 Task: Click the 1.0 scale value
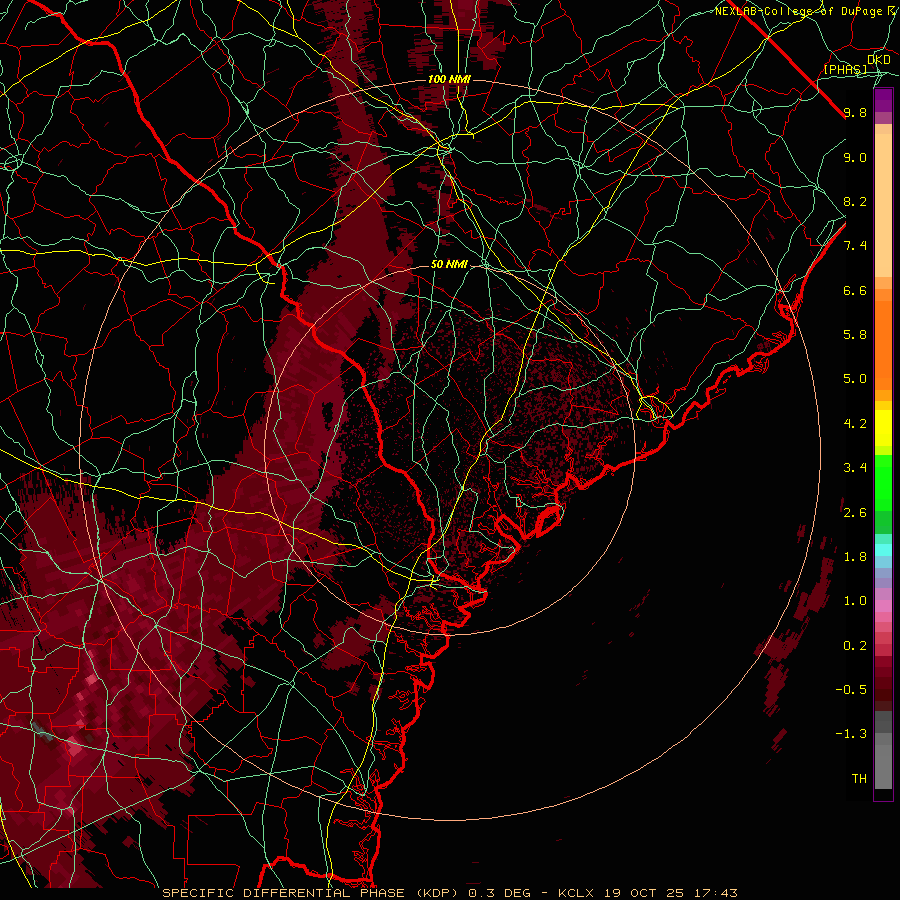pos(855,601)
